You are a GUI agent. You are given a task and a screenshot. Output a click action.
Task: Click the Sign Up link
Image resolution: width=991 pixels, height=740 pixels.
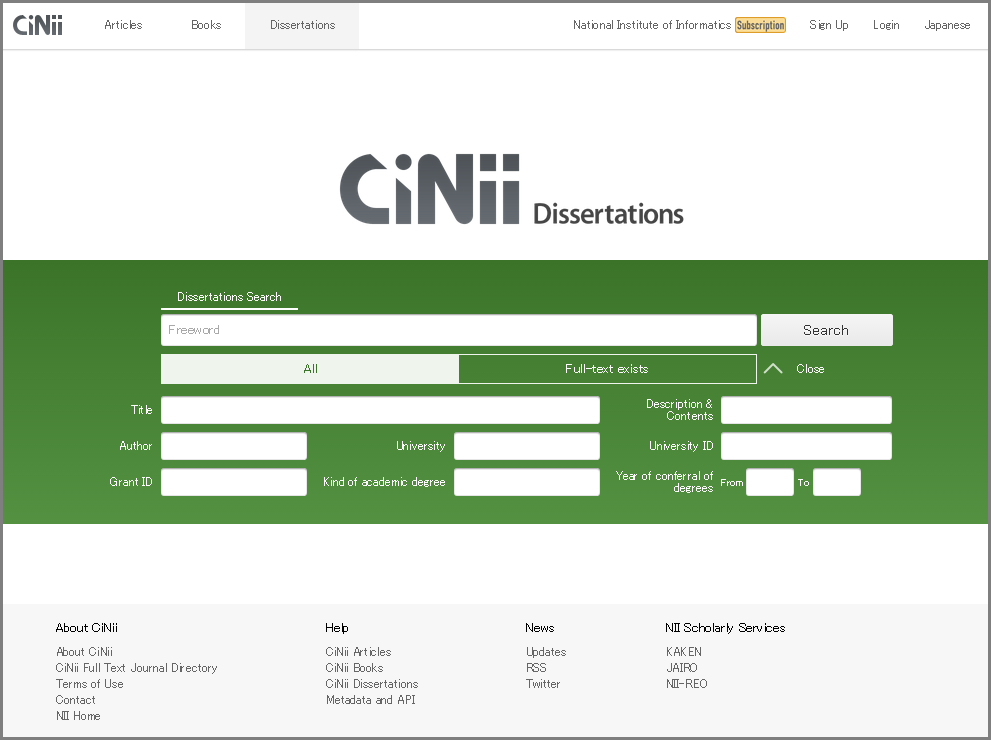829,25
